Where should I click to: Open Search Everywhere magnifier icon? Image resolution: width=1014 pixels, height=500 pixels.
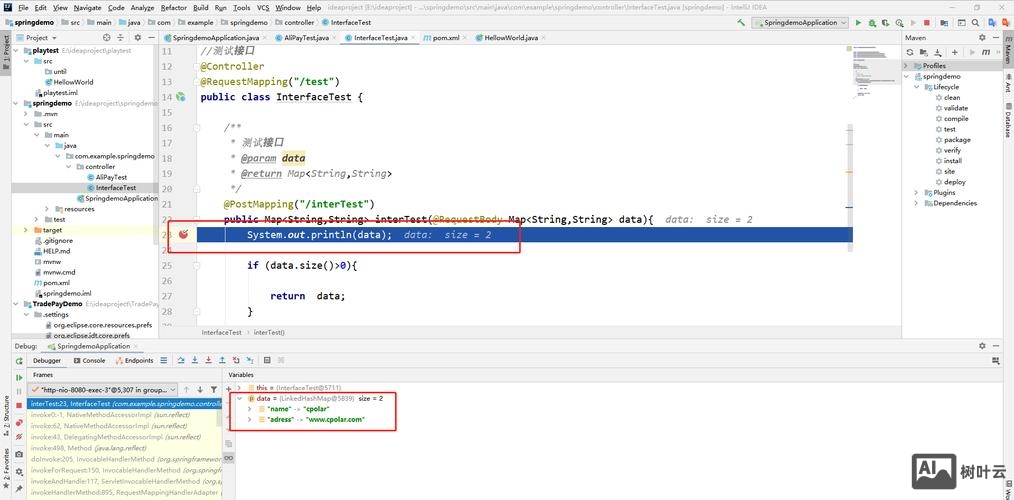[x=975, y=23]
